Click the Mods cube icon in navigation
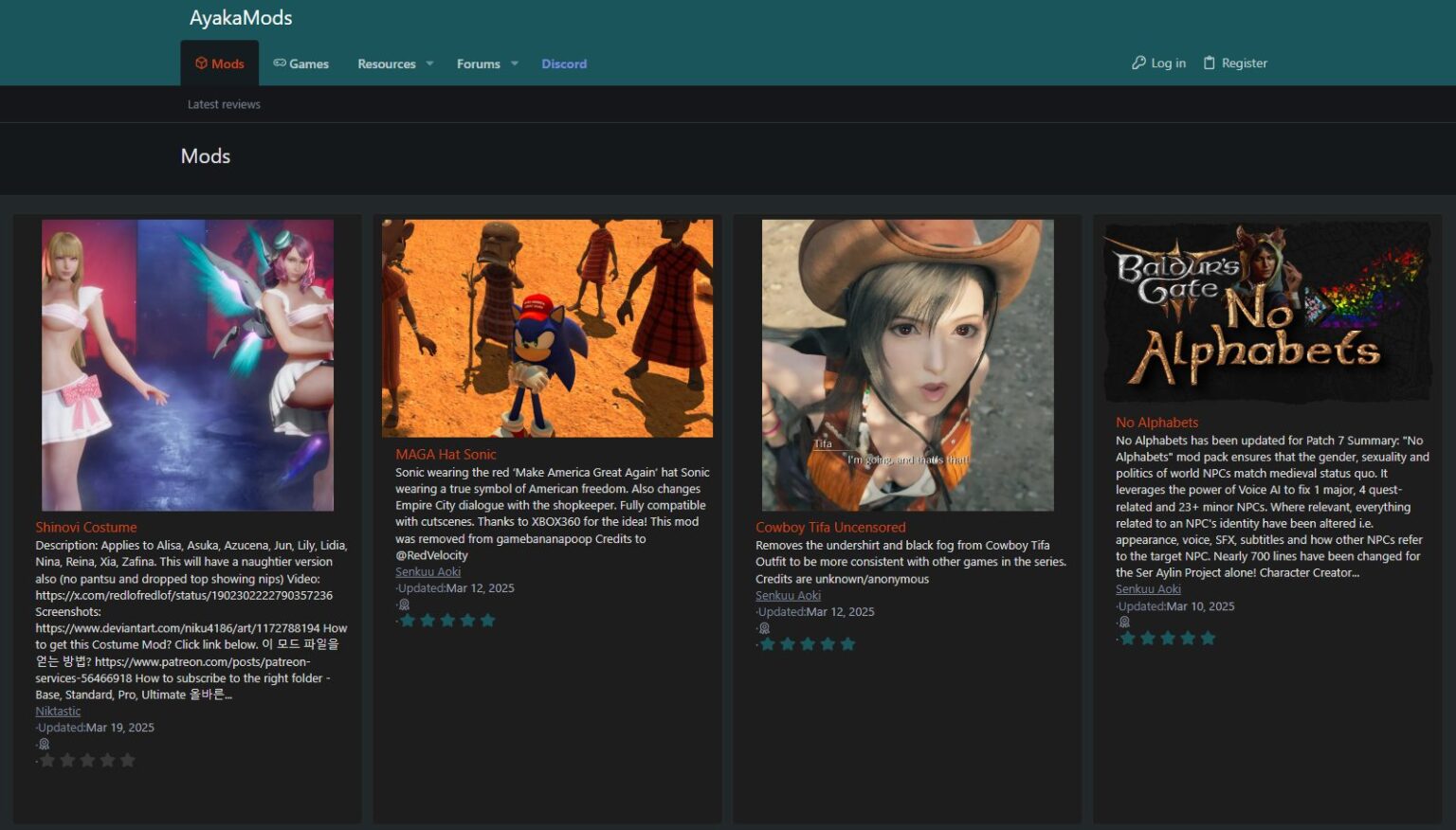 coord(203,63)
